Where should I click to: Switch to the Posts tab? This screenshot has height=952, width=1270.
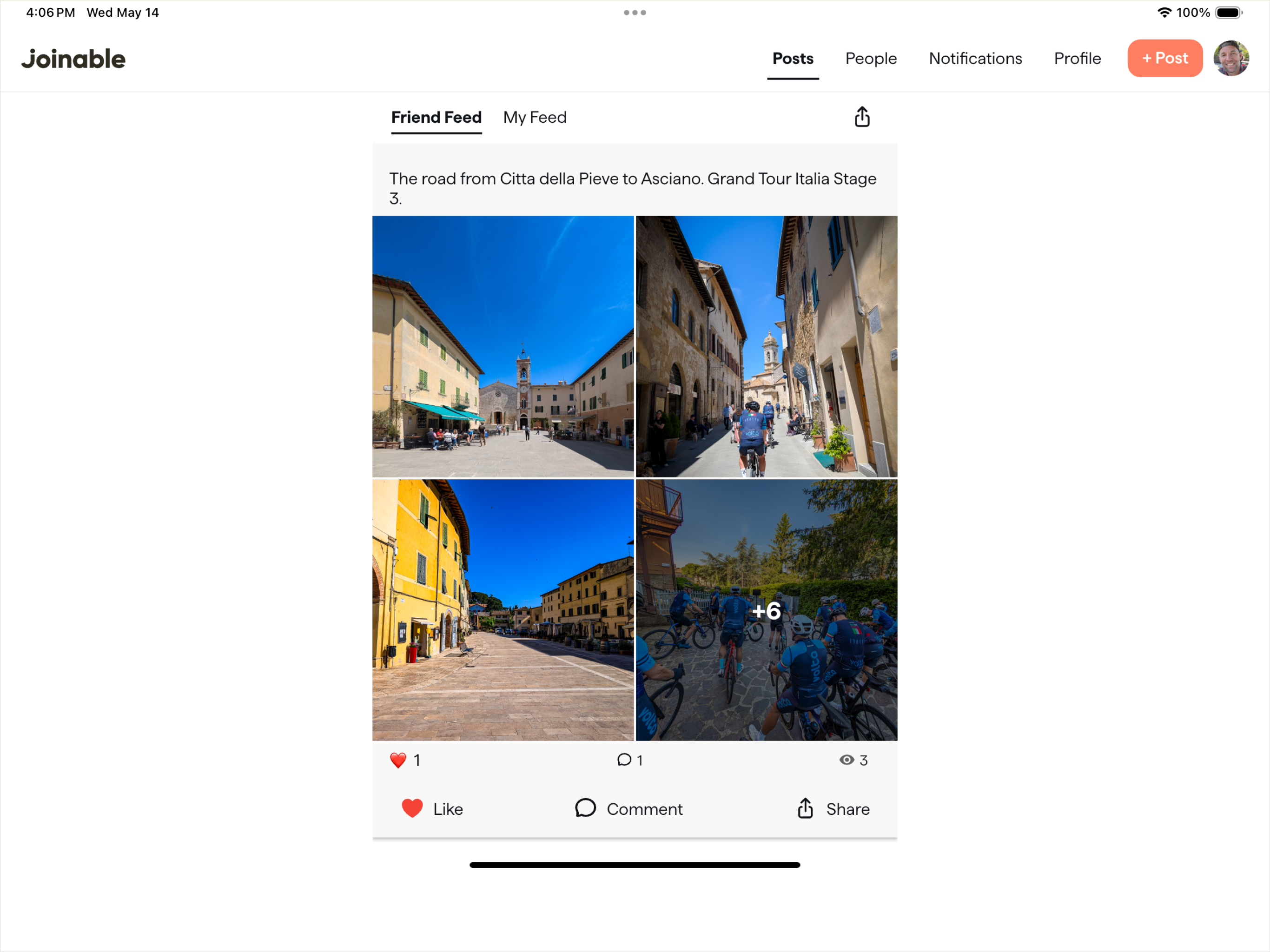[793, 59]
